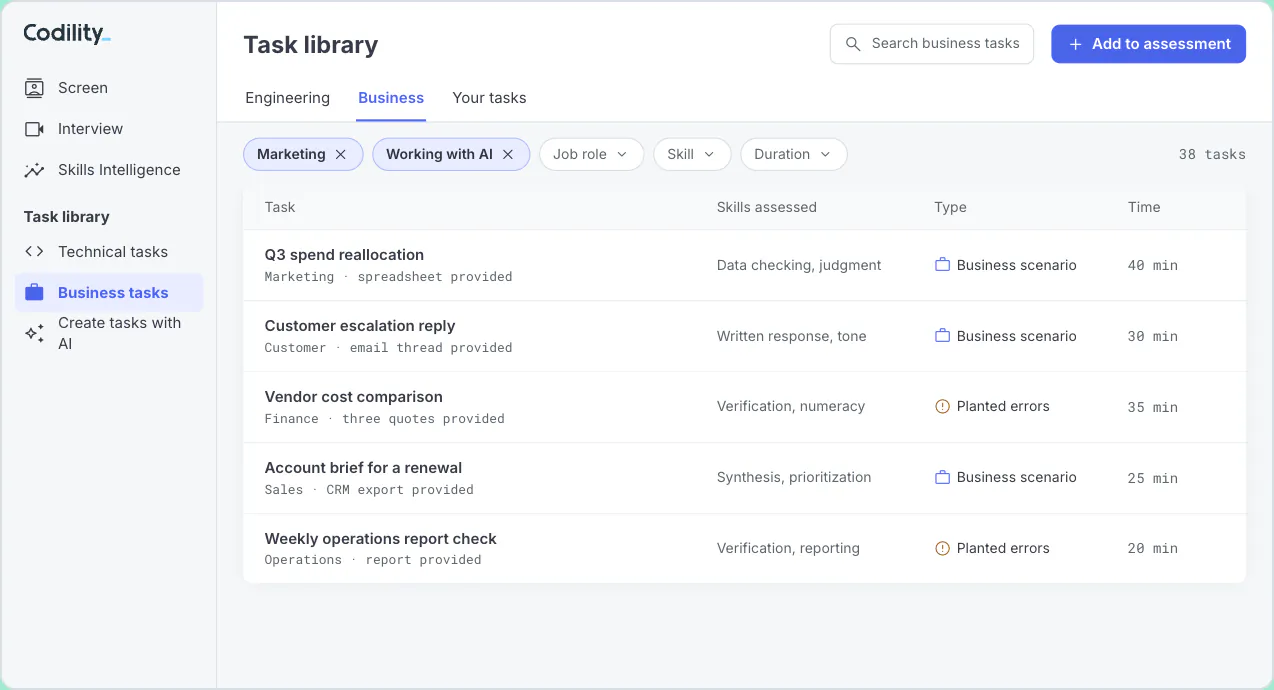Image resolution: width=1274 pixels, height=690 pixels.
Task: Click the 35 min time value
Action: click(x=1153, y=407)
